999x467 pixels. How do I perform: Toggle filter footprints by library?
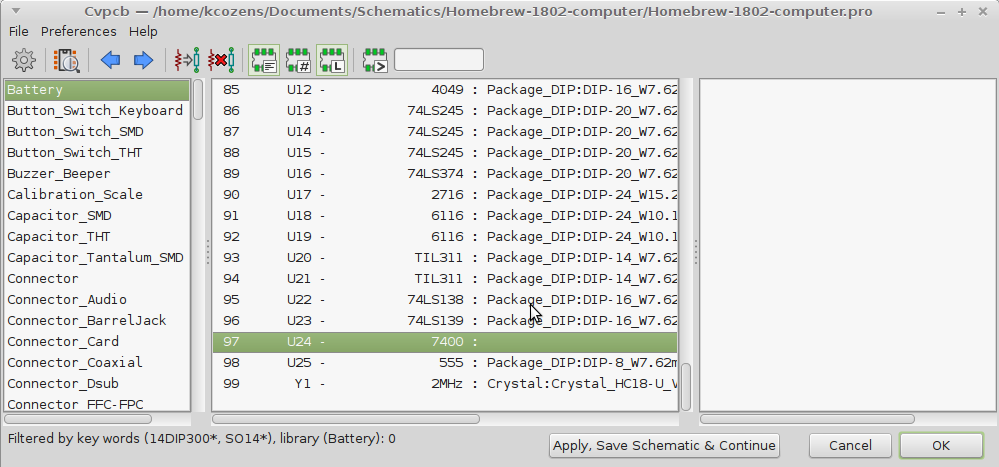click(x=332, y=61)
